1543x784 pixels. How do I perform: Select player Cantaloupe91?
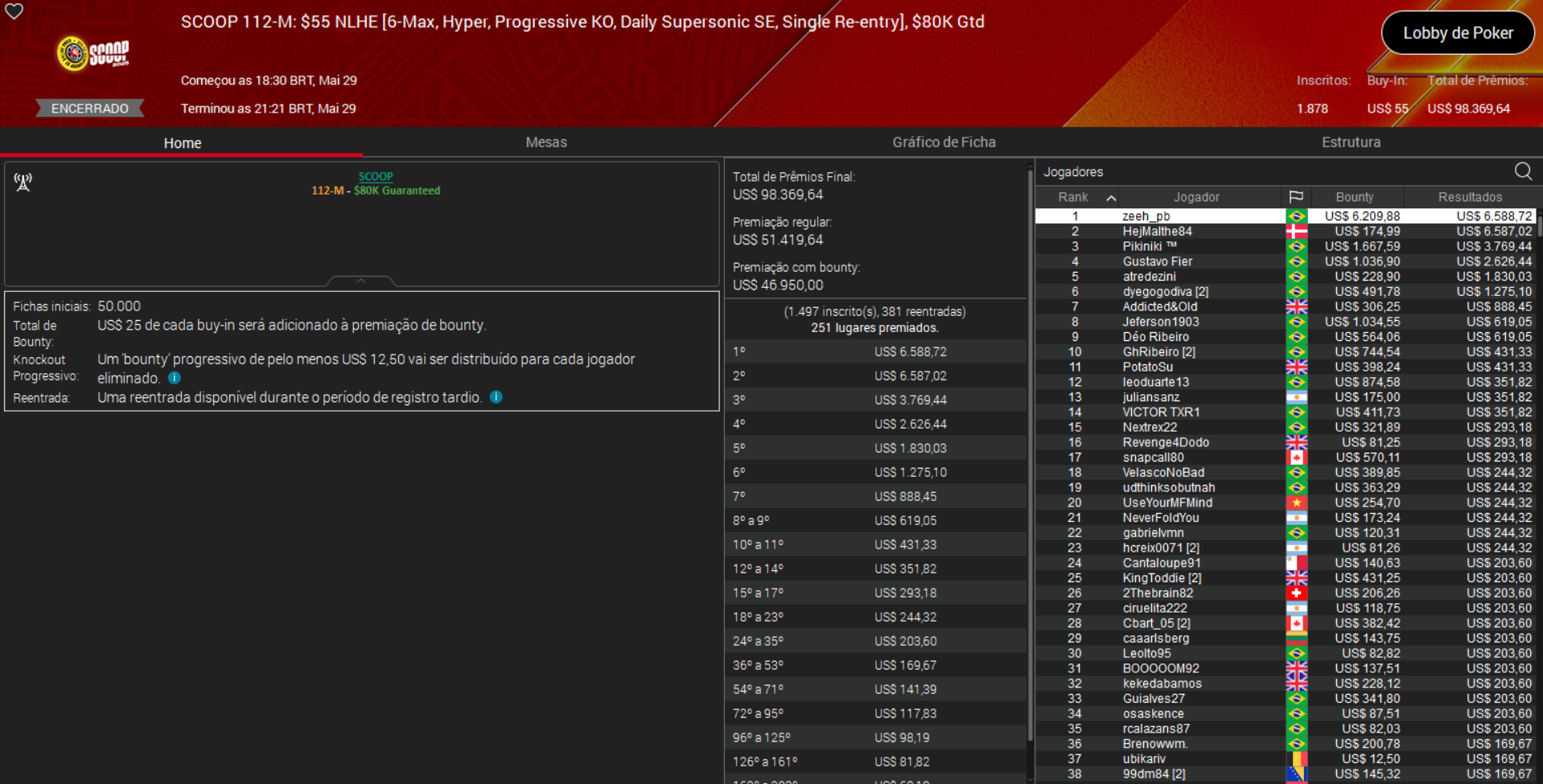click(x=1162, y=563)
